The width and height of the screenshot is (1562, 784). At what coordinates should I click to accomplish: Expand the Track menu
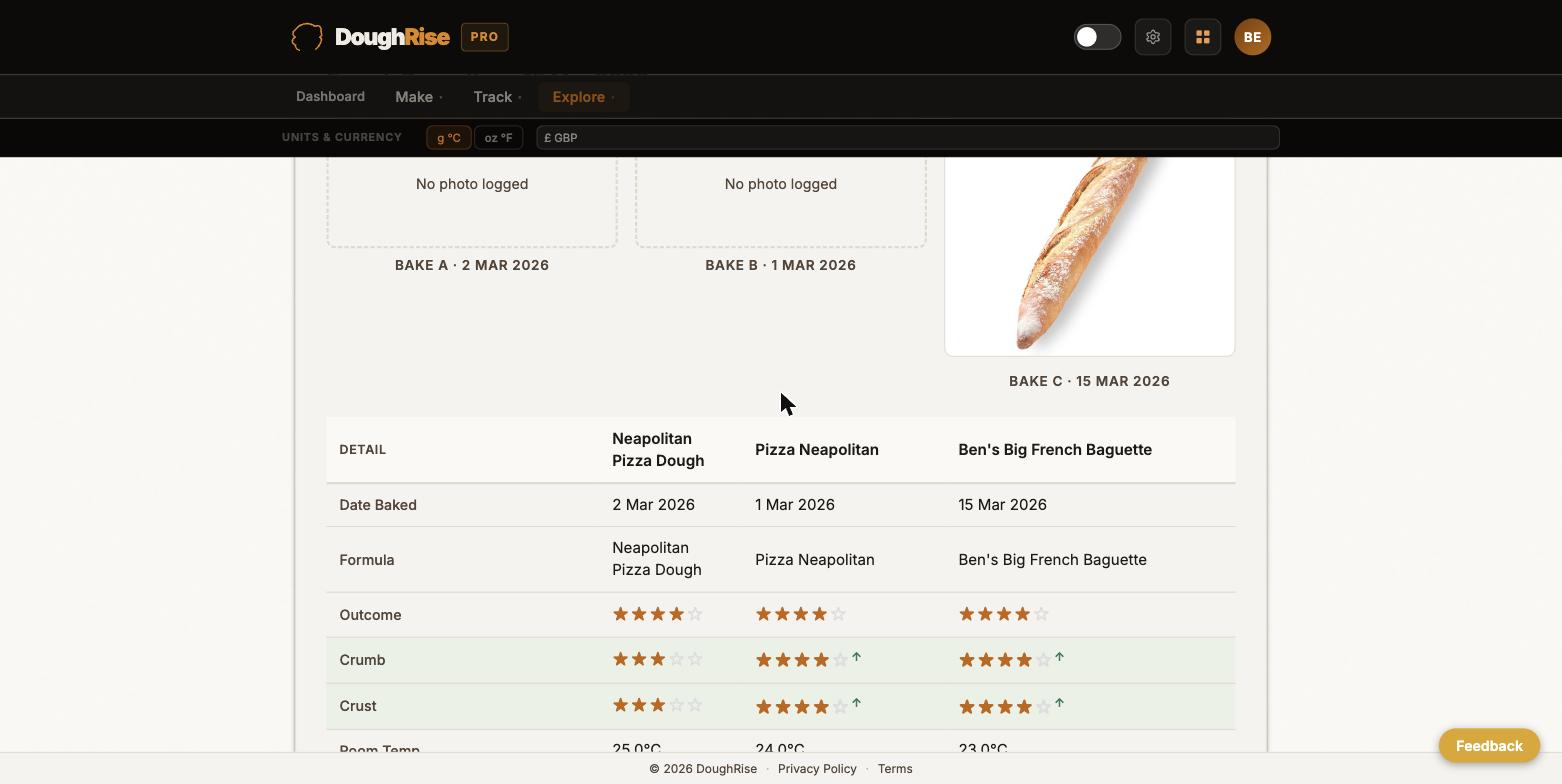497,97
